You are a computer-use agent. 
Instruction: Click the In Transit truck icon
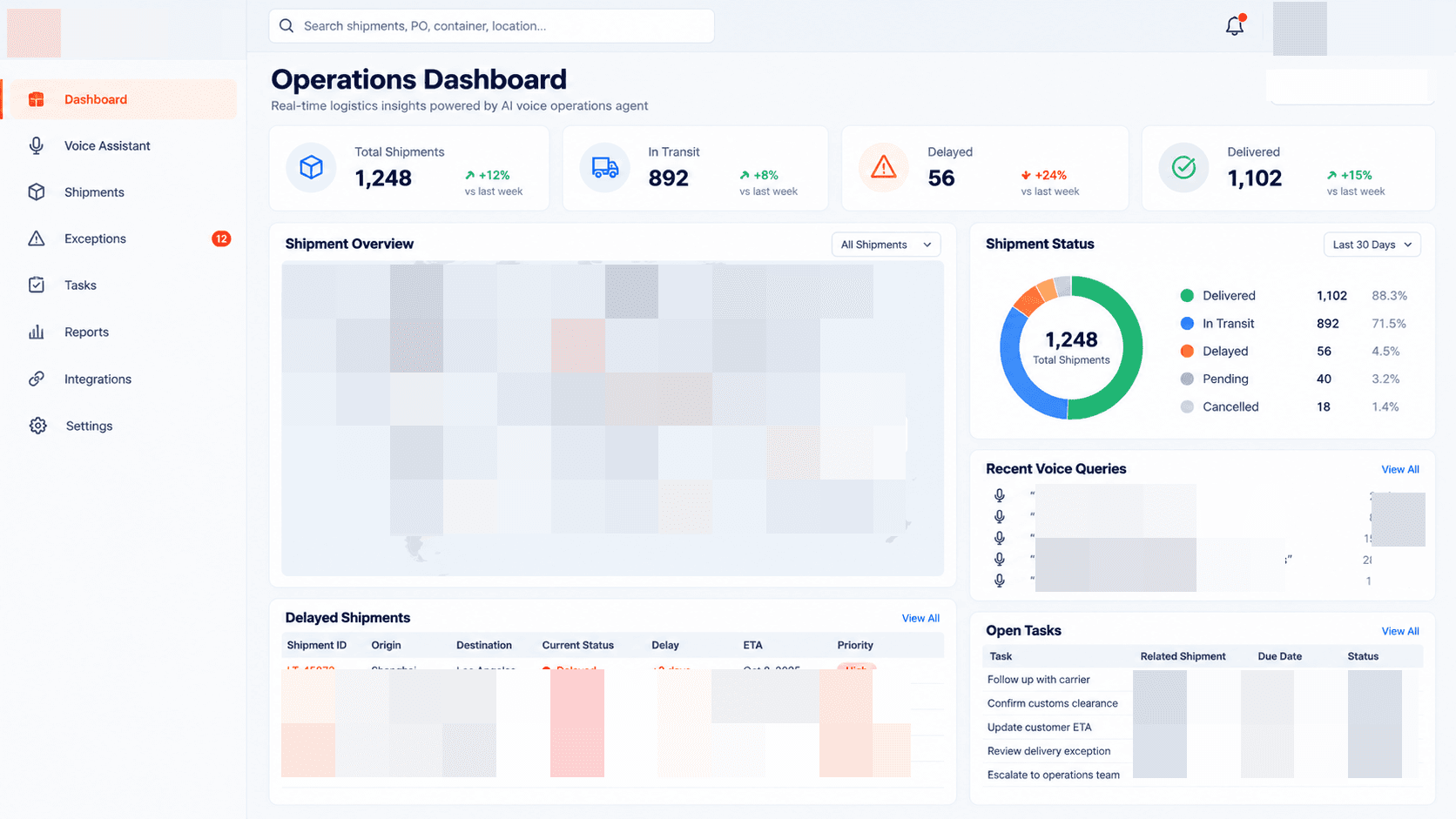point(605,167)
